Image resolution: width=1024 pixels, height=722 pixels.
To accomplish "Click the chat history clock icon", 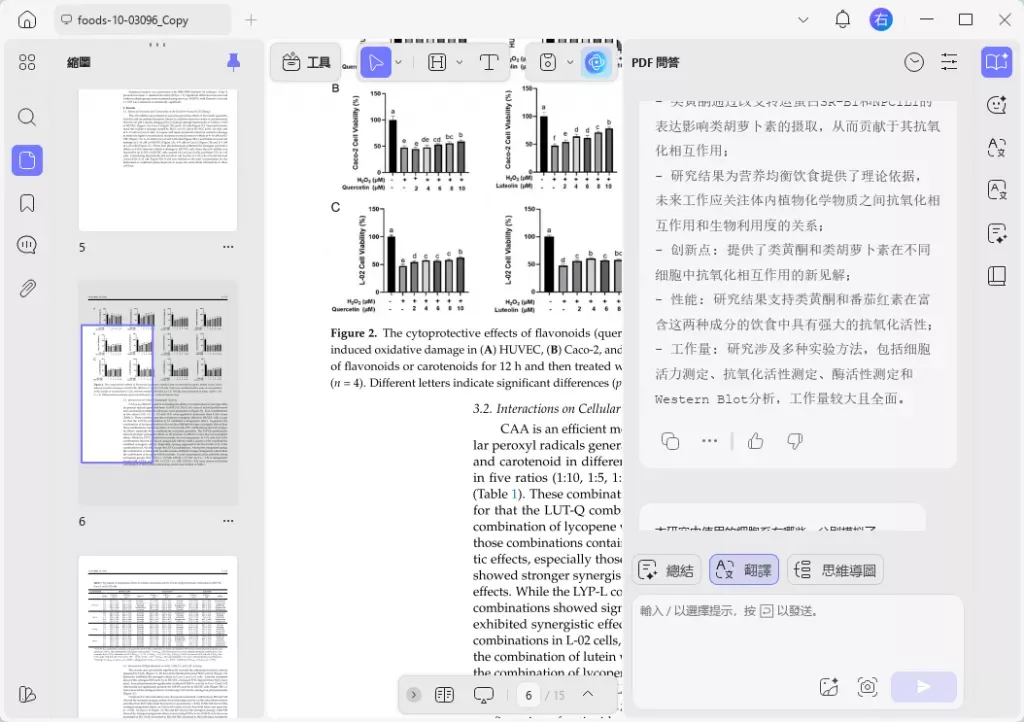I will point(914,62).
